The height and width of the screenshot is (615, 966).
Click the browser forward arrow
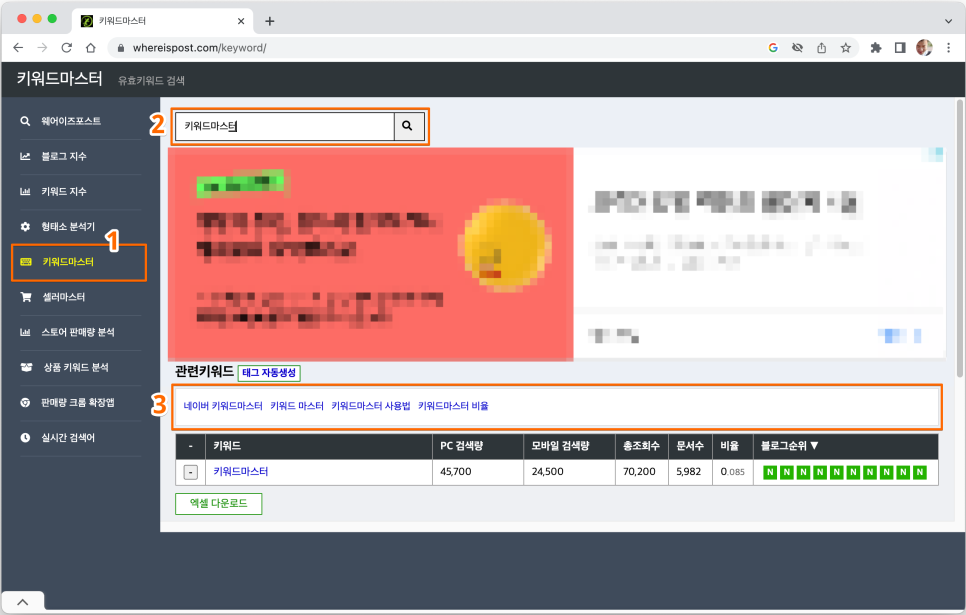[42, 47]
